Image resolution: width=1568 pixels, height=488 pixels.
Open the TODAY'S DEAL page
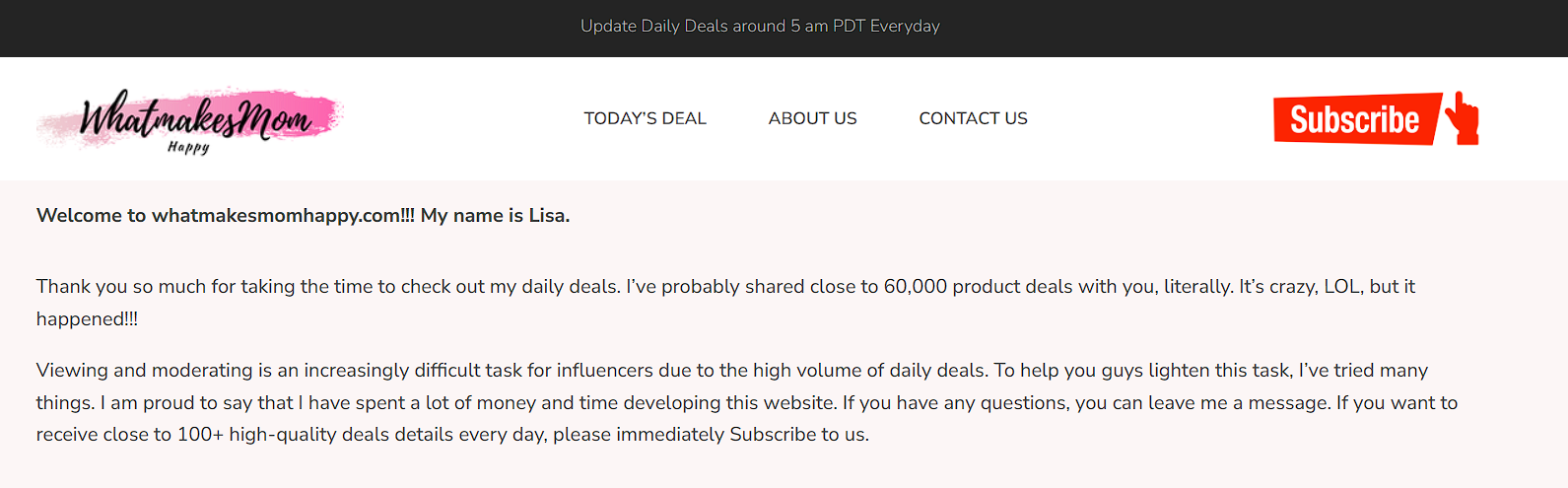(645, 118)
